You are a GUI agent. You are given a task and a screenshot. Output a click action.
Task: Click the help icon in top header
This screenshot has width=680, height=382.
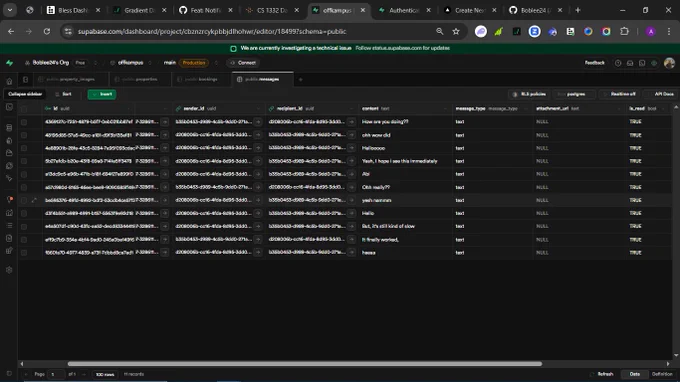tap(618, 63)
